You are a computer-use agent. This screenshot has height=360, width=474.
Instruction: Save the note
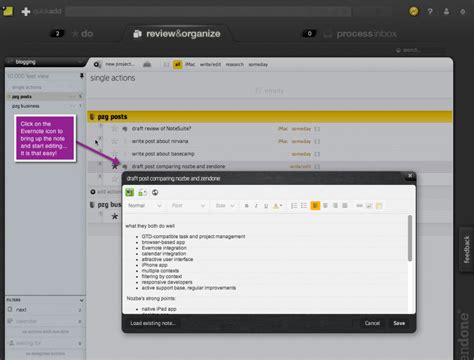tap(399, 323)
